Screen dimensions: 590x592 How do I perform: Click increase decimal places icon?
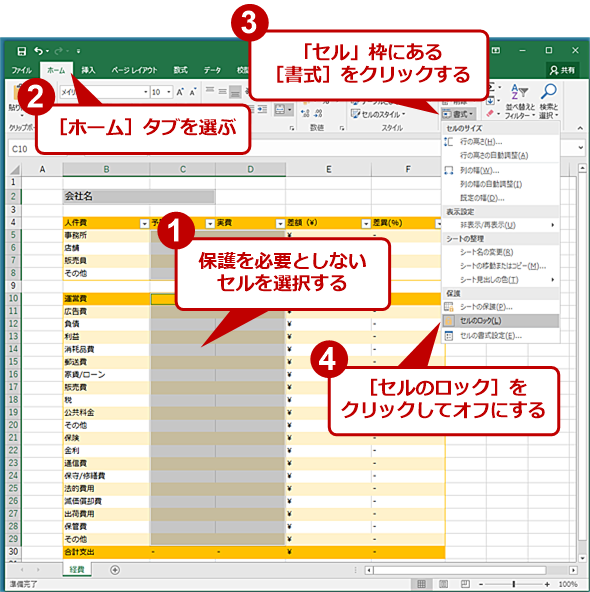(x=305, y=113)
